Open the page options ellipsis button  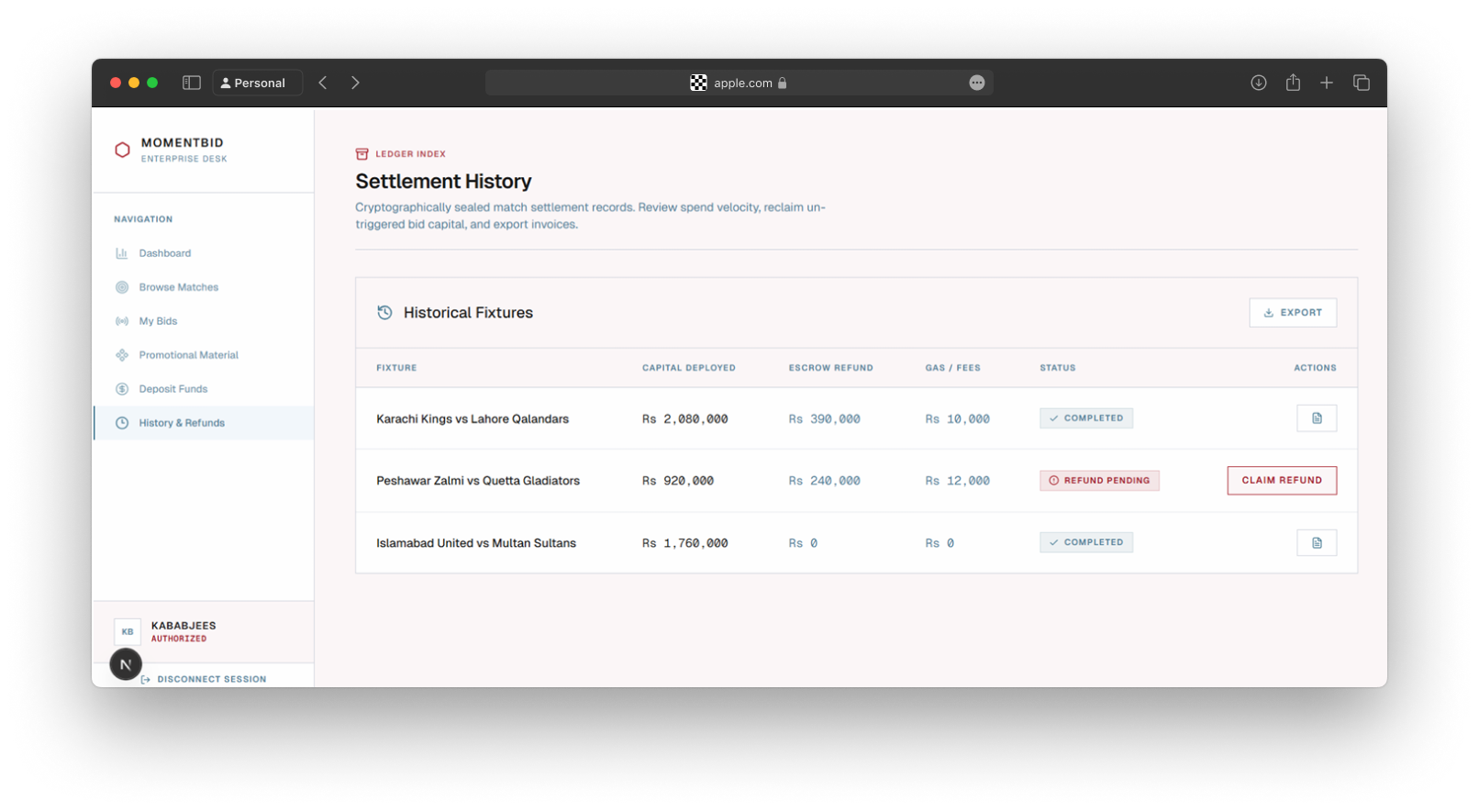tap(977, 83)
